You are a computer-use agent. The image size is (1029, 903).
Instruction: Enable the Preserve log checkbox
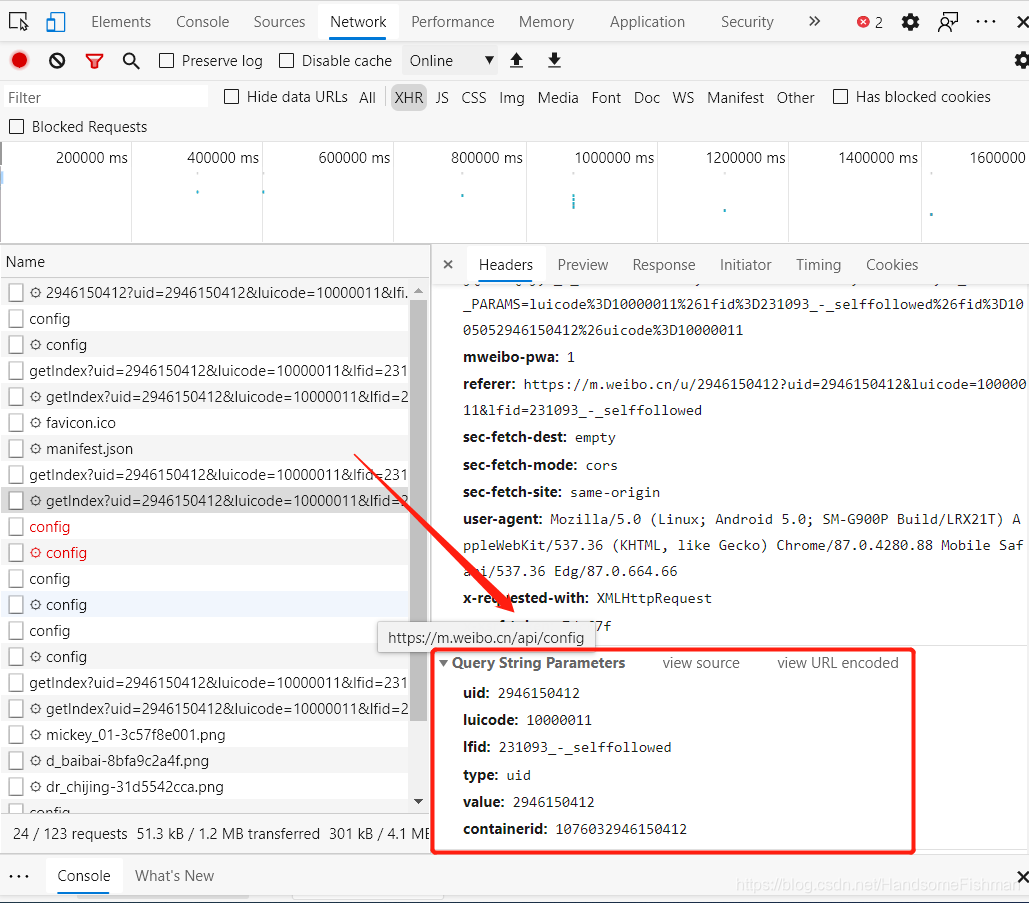[167, 61]
